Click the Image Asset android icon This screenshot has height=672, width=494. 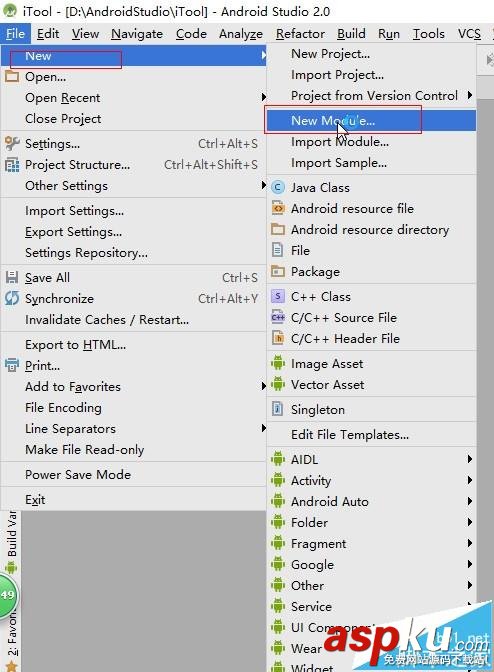(x=278, y=363)
